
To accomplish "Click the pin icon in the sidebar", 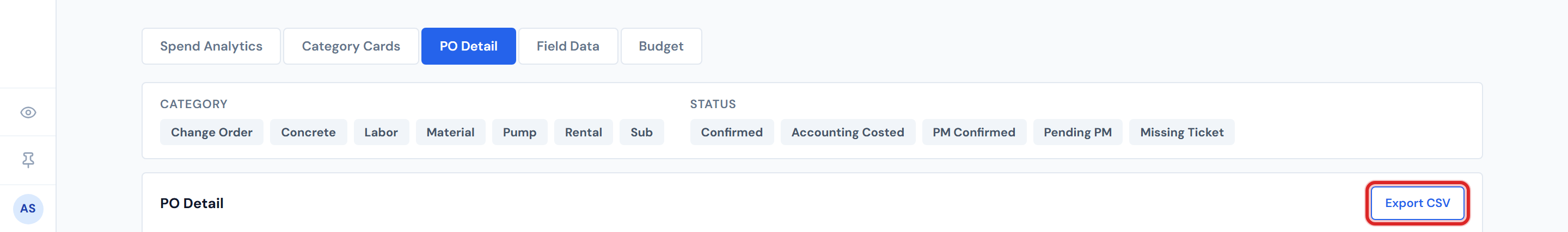I will pyautogui.click(x=28, y=160).
